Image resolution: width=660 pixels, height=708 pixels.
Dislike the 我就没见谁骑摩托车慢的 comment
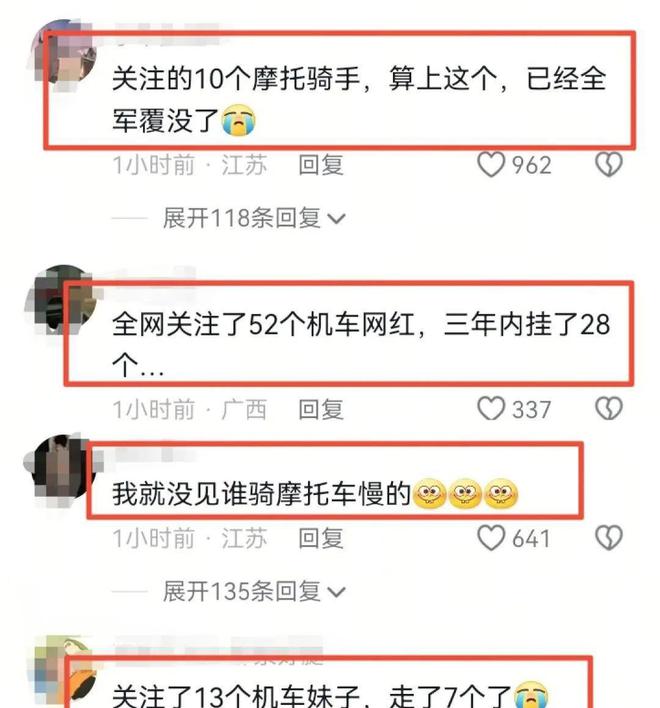(609, 538)
